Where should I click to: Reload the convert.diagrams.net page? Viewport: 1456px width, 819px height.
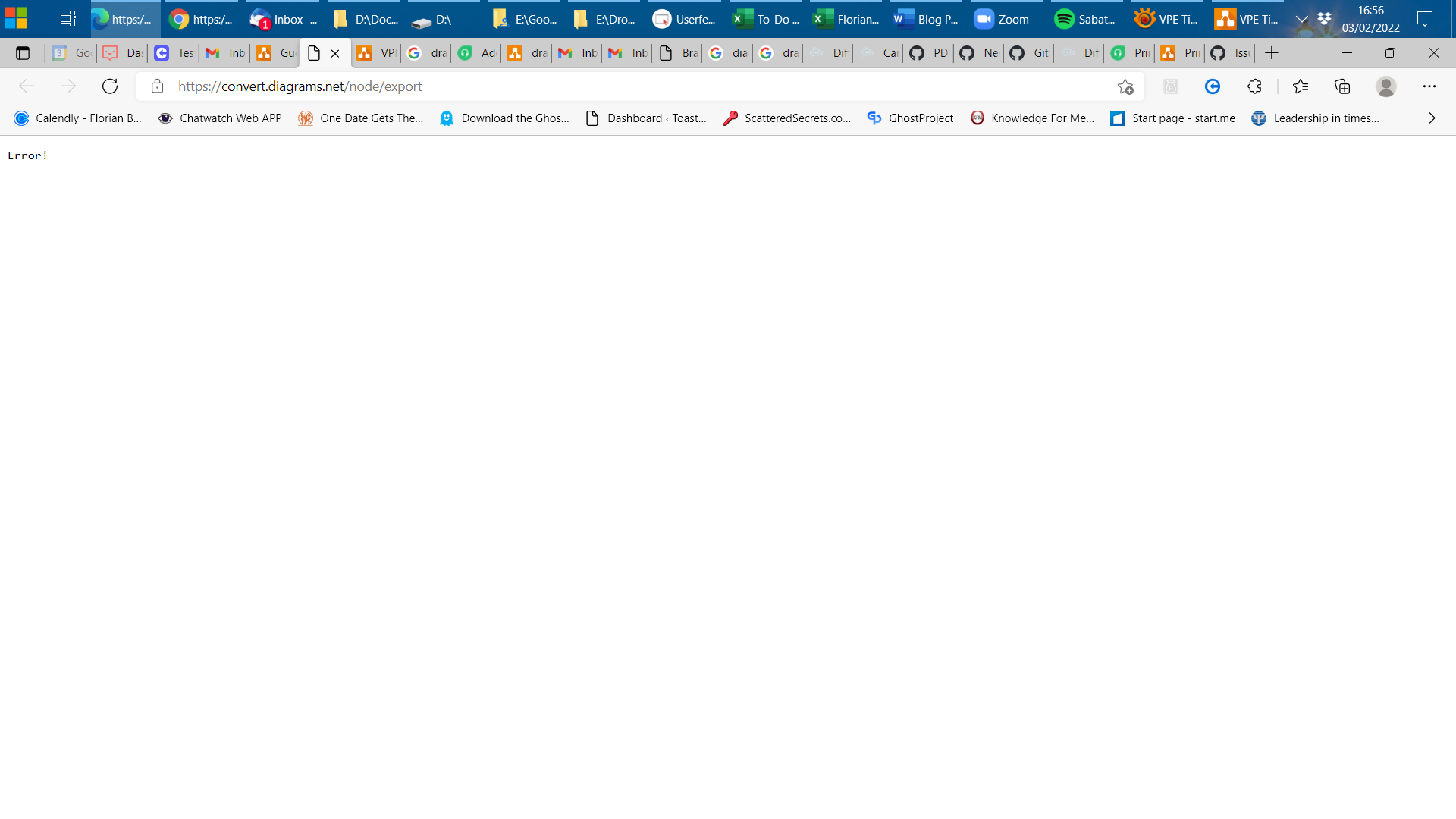110,86
